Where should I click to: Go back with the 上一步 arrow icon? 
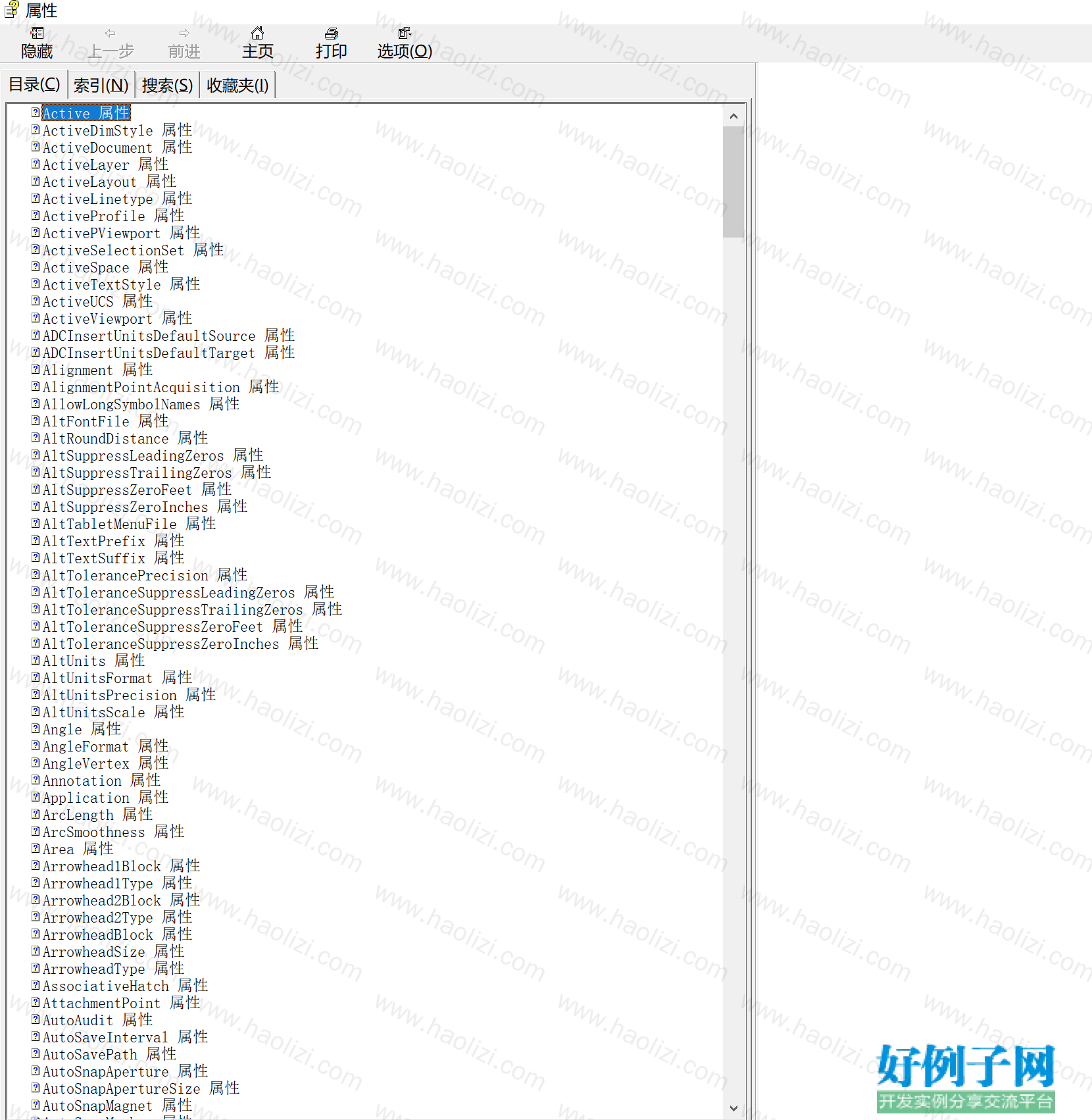tap(111, 34)
